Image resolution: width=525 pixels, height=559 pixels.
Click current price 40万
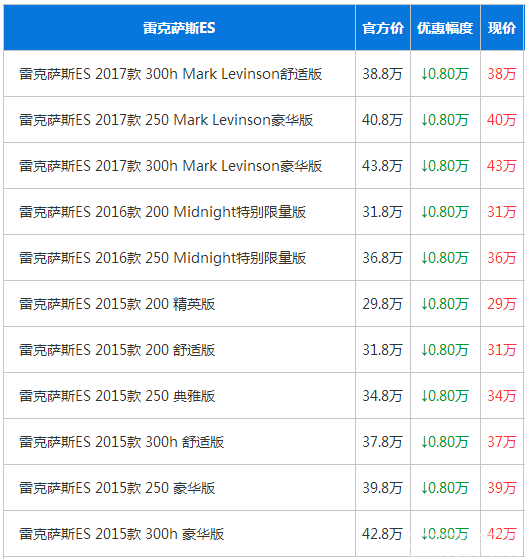tap(502, 120)
